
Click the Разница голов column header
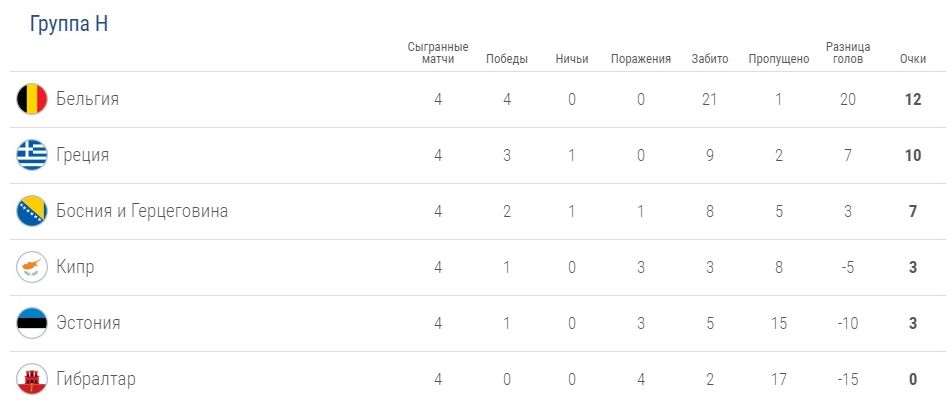(848, 53)
